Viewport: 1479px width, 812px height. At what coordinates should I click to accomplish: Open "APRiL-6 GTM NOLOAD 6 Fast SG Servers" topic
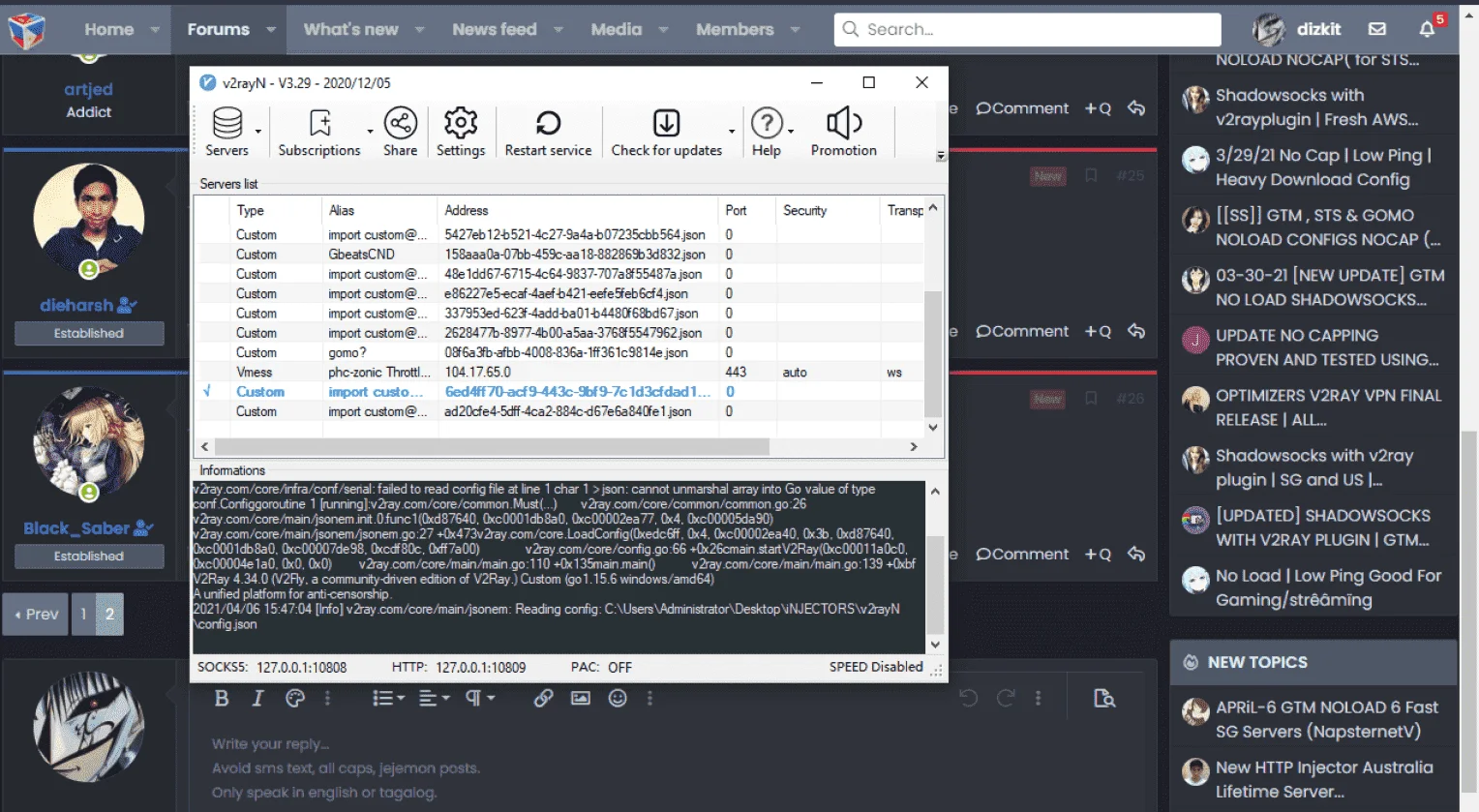pyautogui.click(x=1327, y=719)
